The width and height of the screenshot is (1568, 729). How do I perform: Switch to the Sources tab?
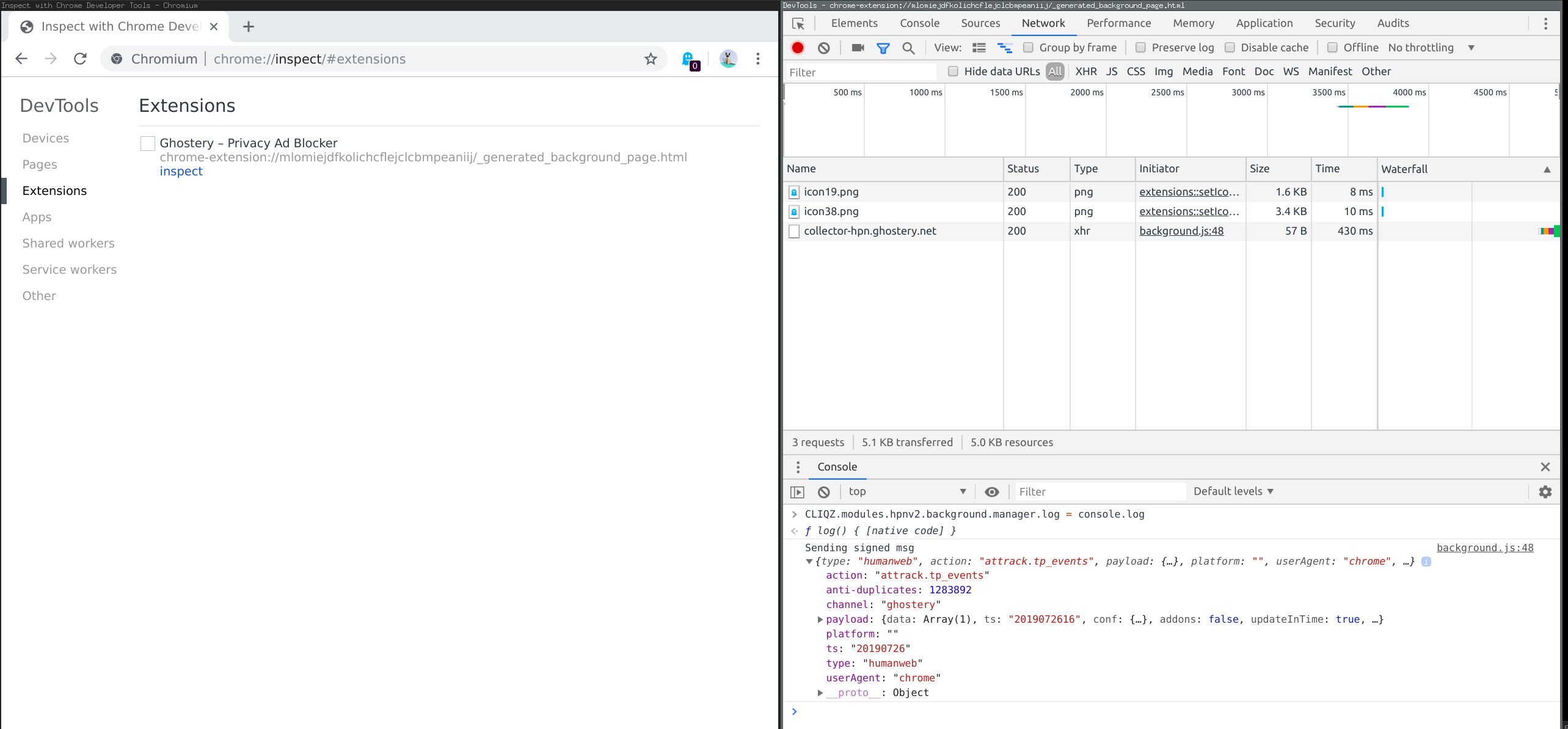click(x=980, y=23)
